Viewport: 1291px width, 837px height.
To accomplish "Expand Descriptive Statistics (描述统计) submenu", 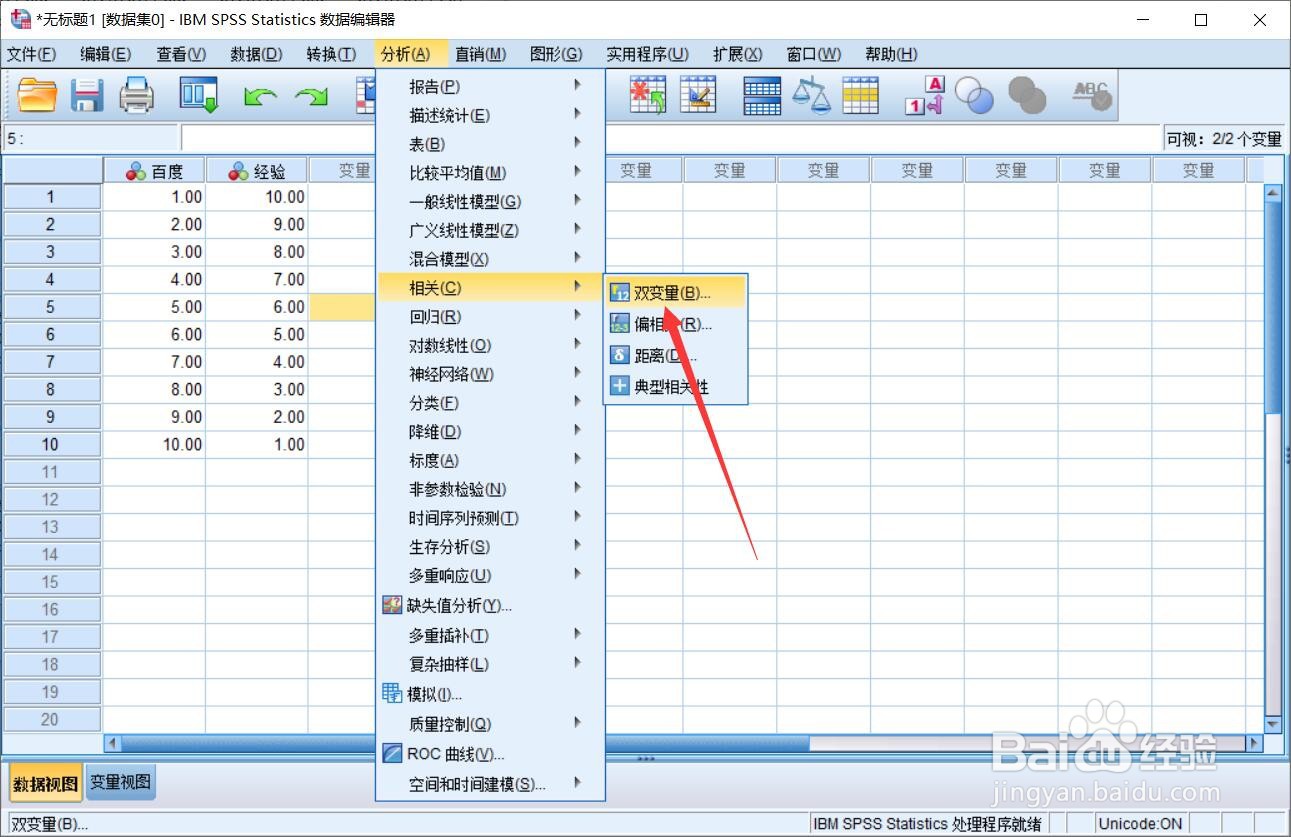I will tap(490, 115).
